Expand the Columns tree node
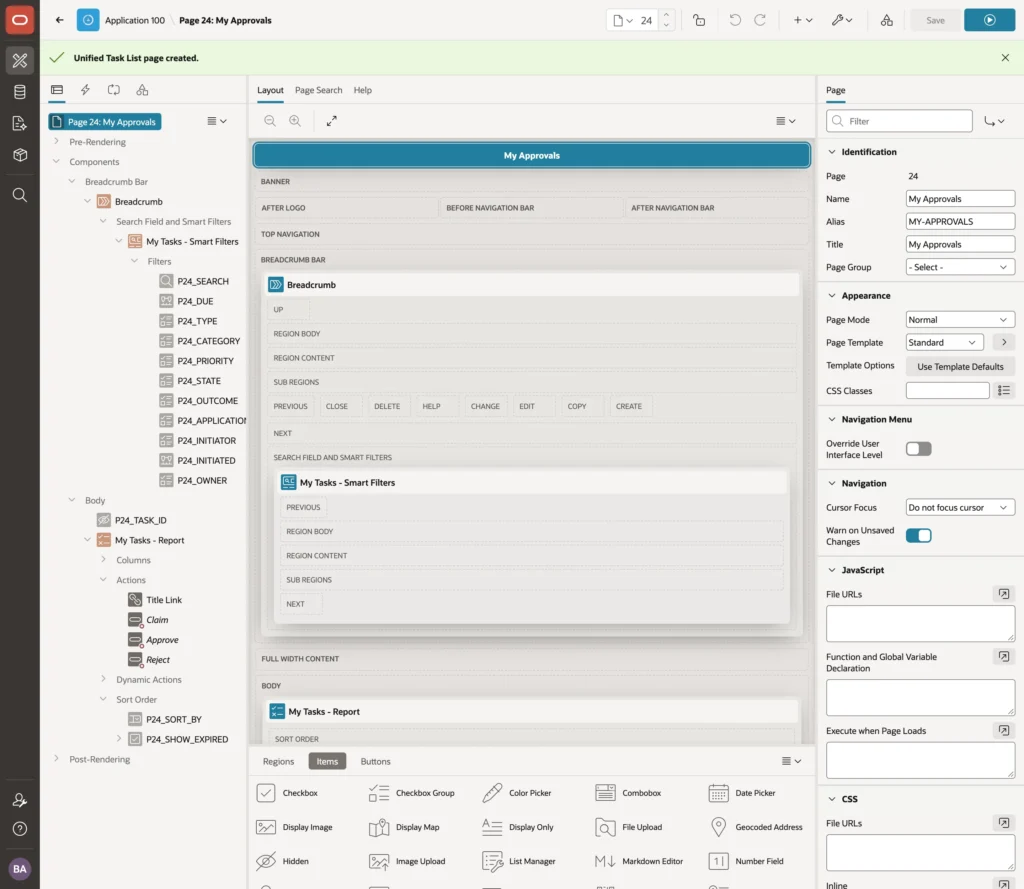This screenshot has height=889, width=1024. pos(103,559)
